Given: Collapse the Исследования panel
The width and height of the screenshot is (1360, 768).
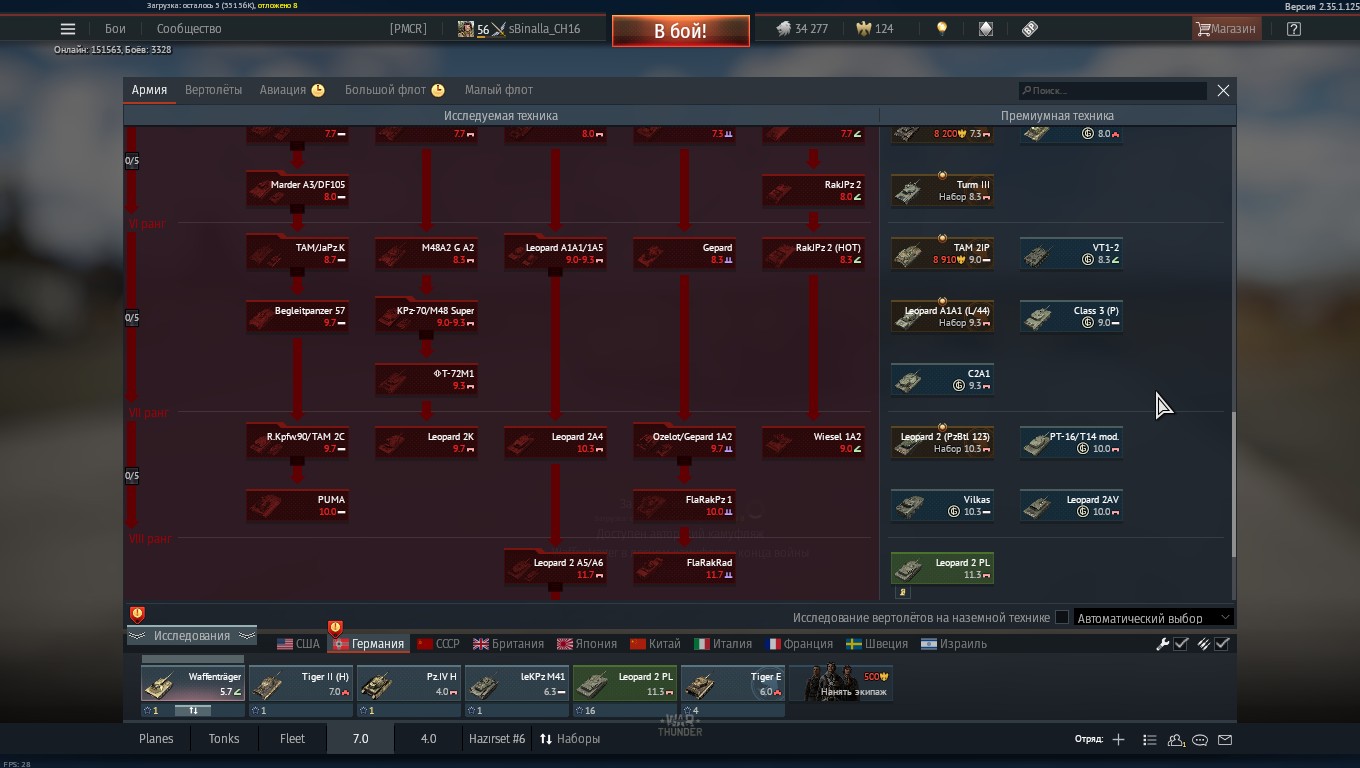Looking at the screenshot, I should pos(191,636).
